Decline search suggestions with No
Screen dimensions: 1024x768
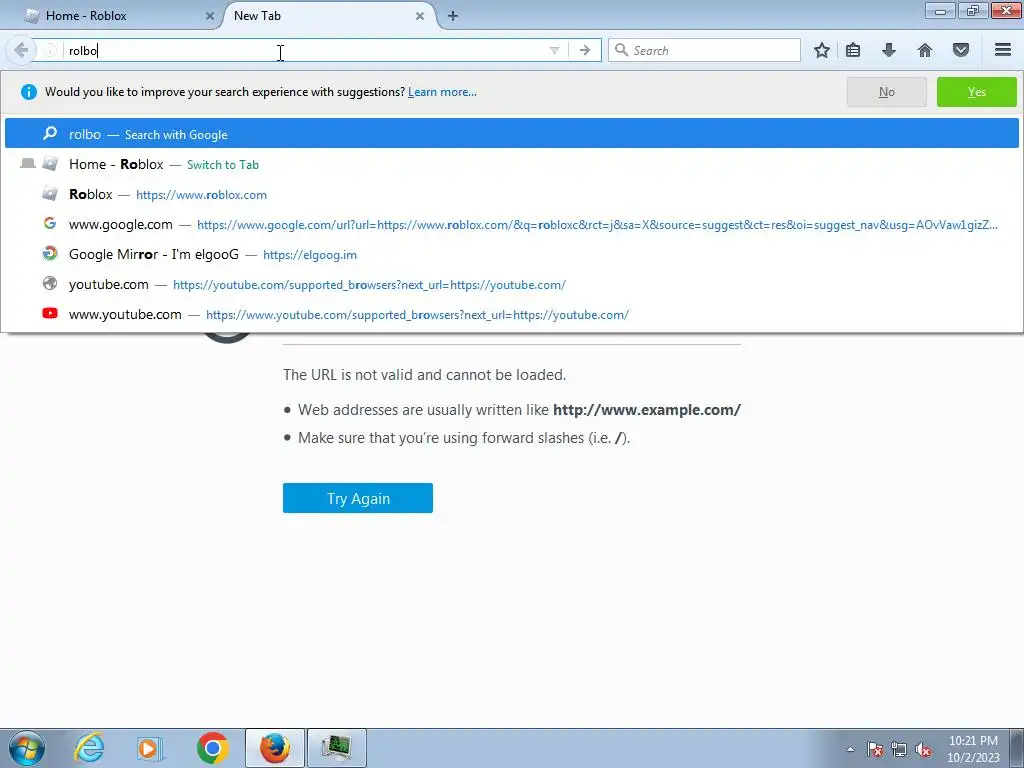pos(886,92)
